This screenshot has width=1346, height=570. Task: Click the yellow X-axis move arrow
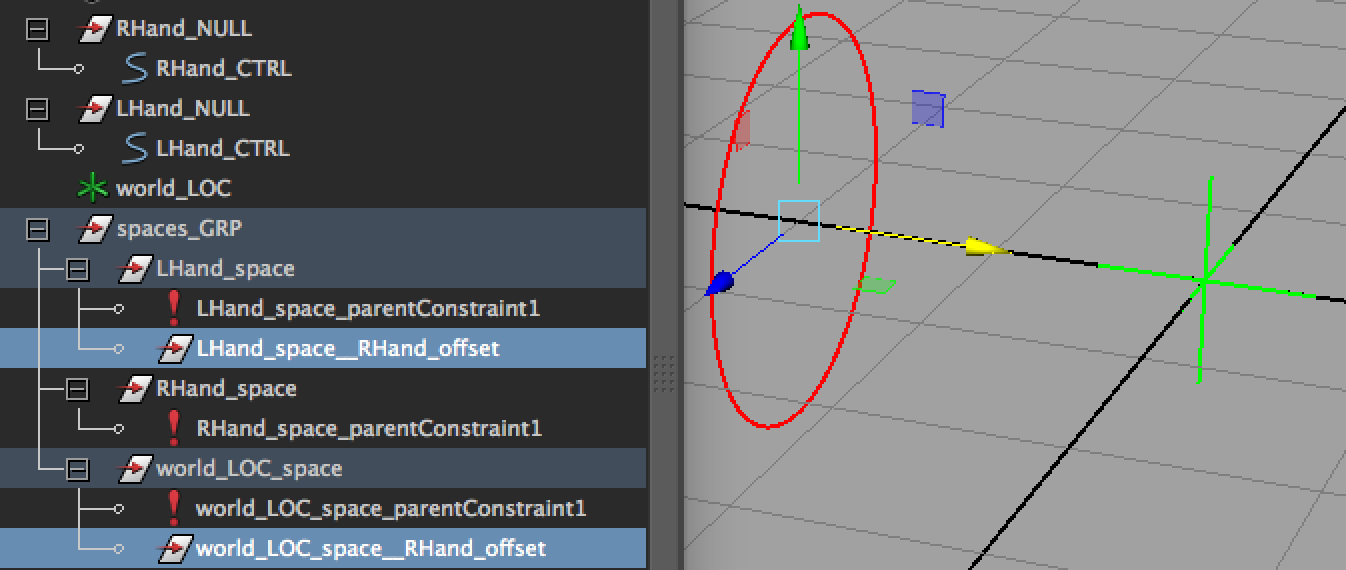click(988, 247)
